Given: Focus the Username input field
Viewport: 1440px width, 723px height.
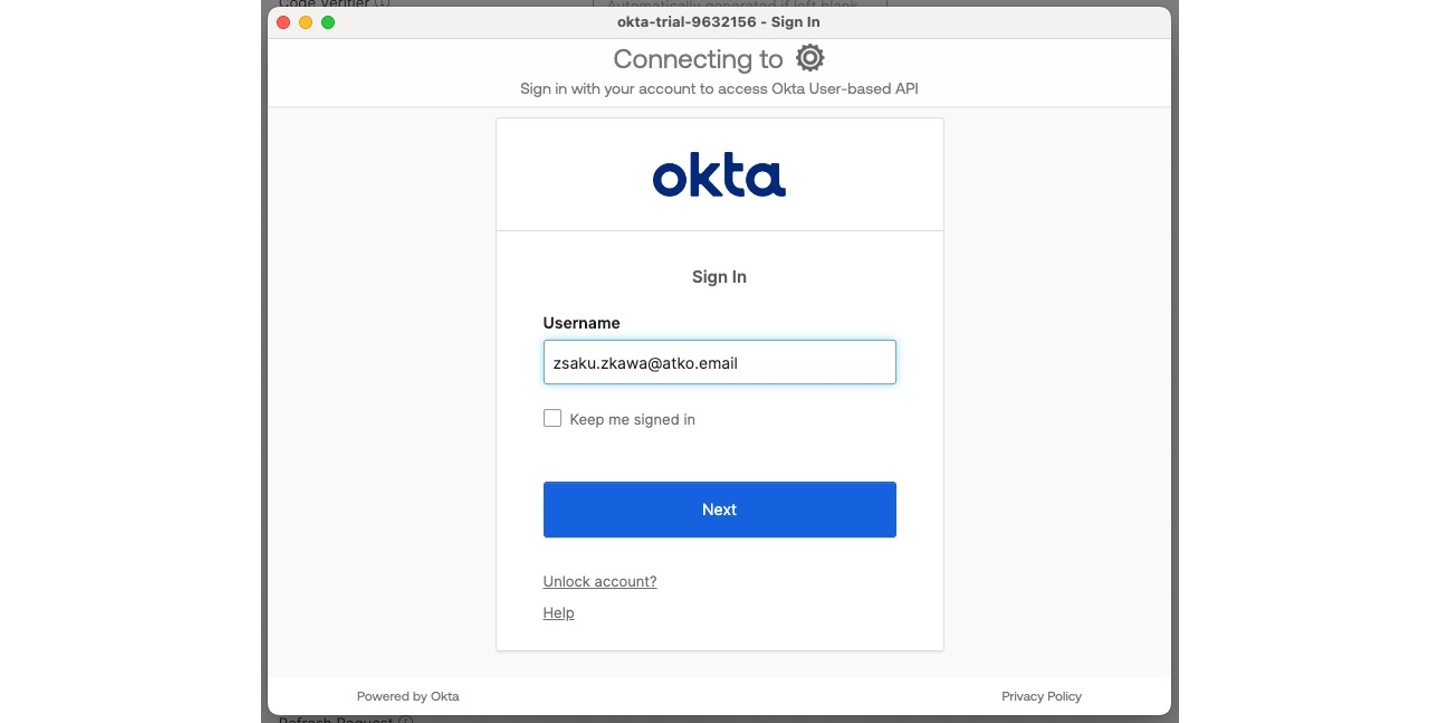Looking at the screenshot, I should (719, 362).
